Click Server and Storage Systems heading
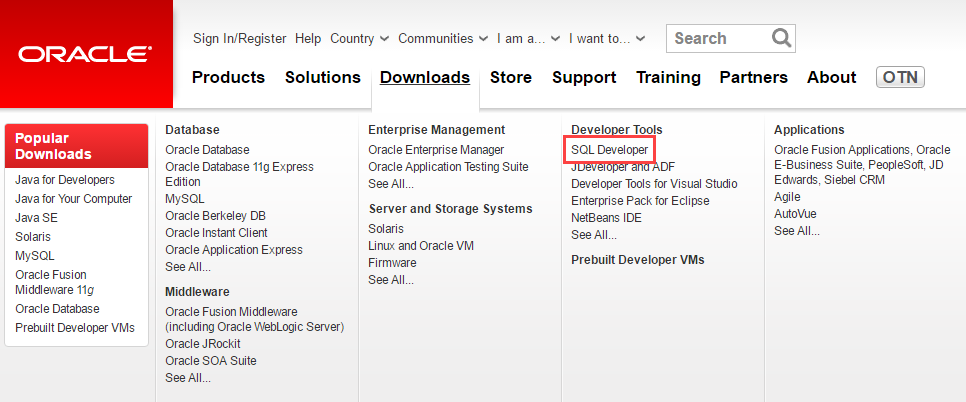The width and height of the screenshot is (966, 402). click(x=450, y=209)
